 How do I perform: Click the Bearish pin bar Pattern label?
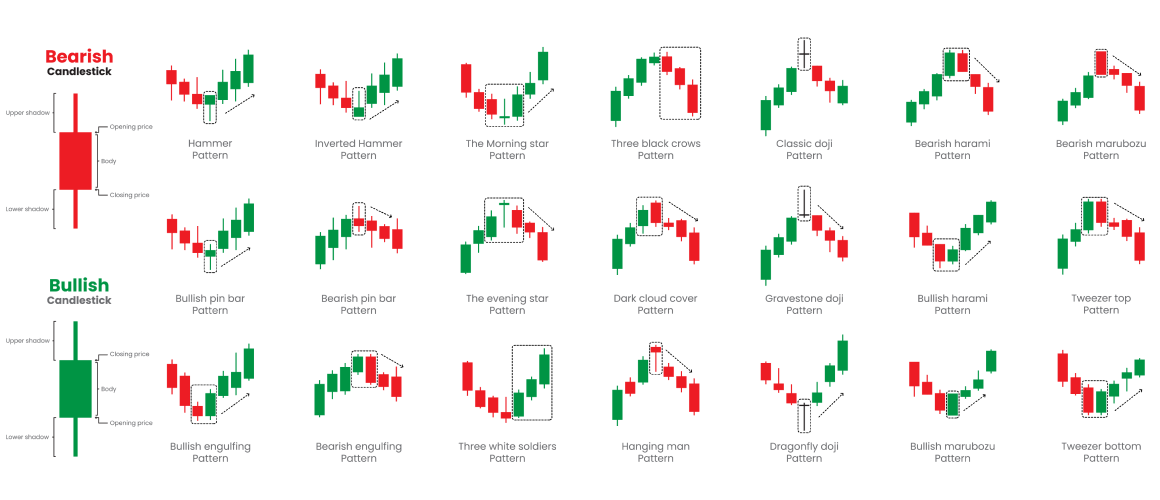point(359,304)
